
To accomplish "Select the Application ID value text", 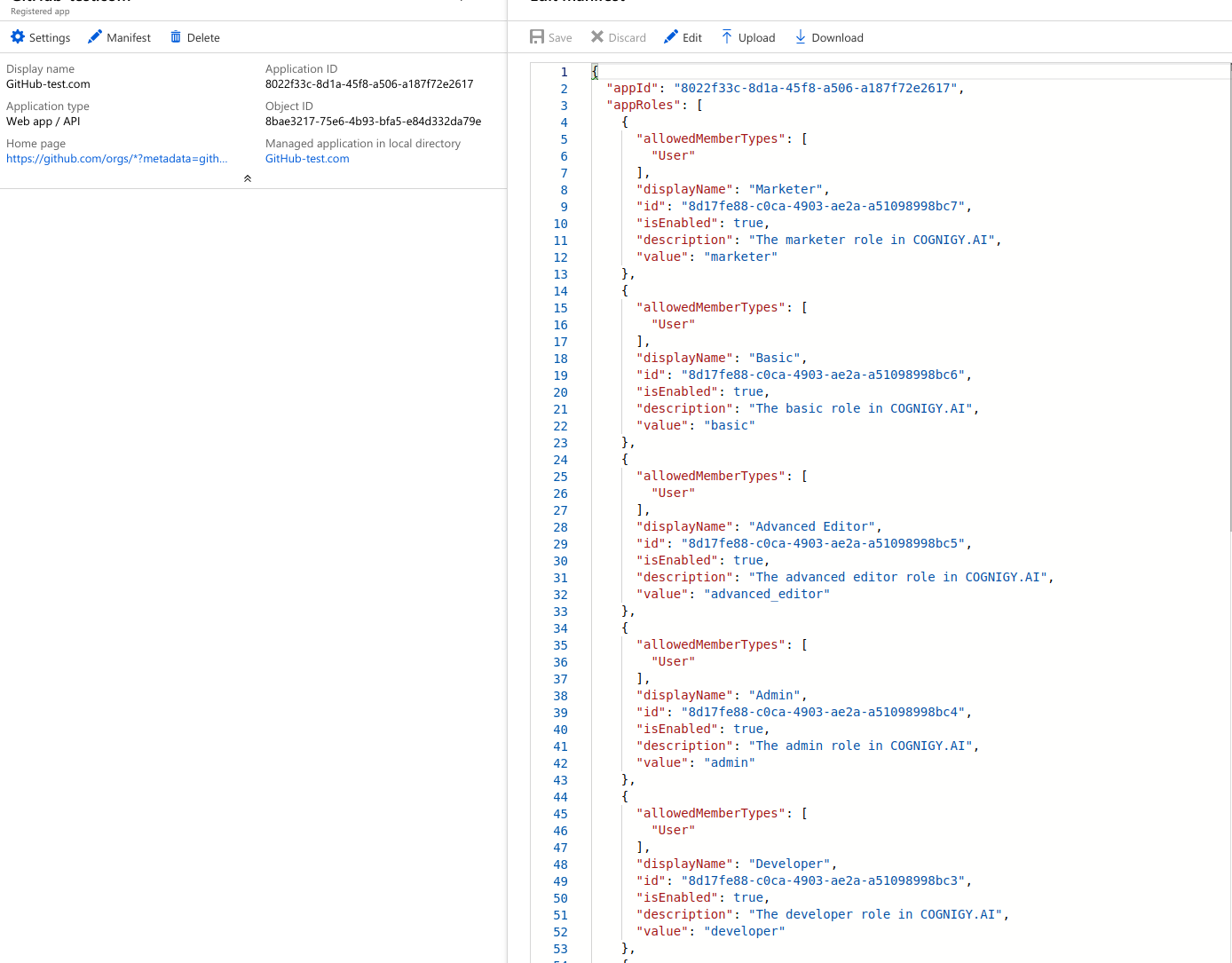I will click(369, 84).
